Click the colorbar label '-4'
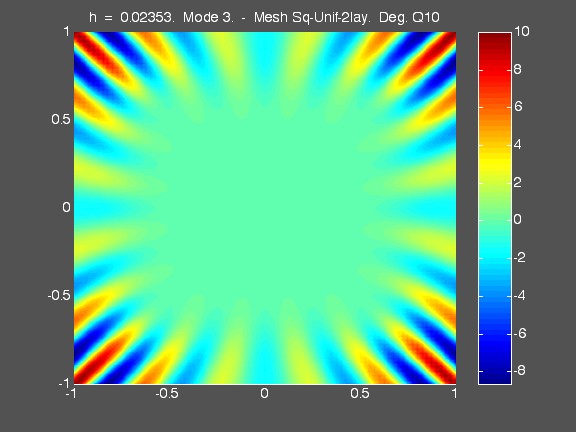Image resolution: width=576 pixels, height=432 pixels. (519, 295)
